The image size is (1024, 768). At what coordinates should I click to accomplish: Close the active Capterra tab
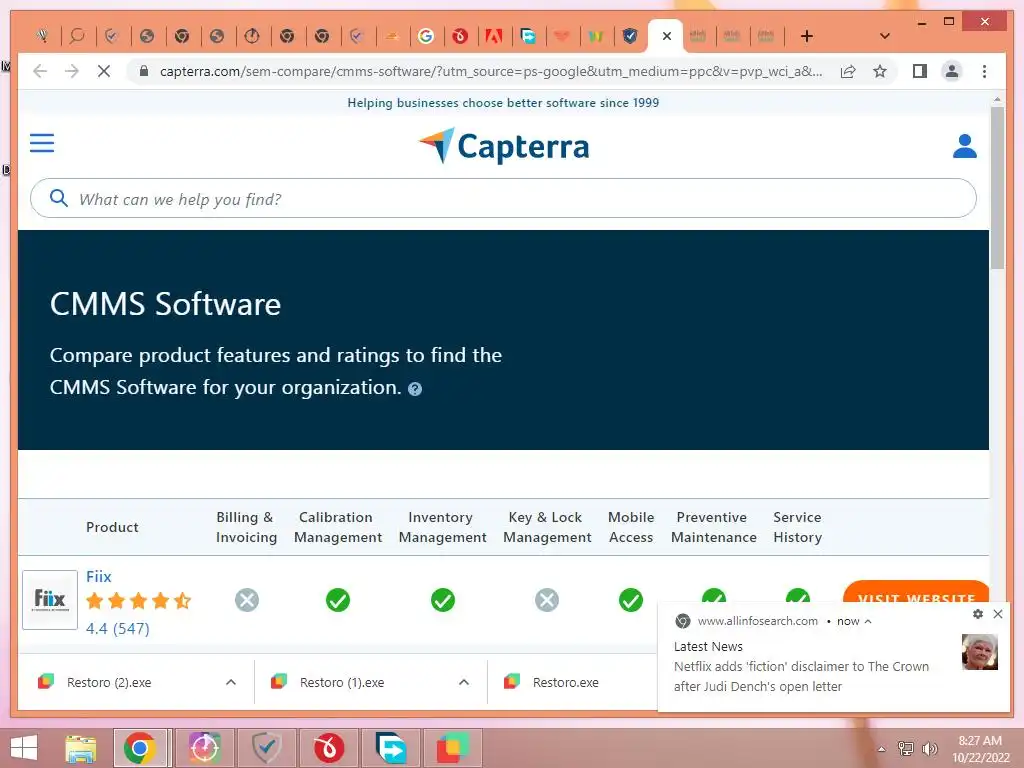(666, 36)
